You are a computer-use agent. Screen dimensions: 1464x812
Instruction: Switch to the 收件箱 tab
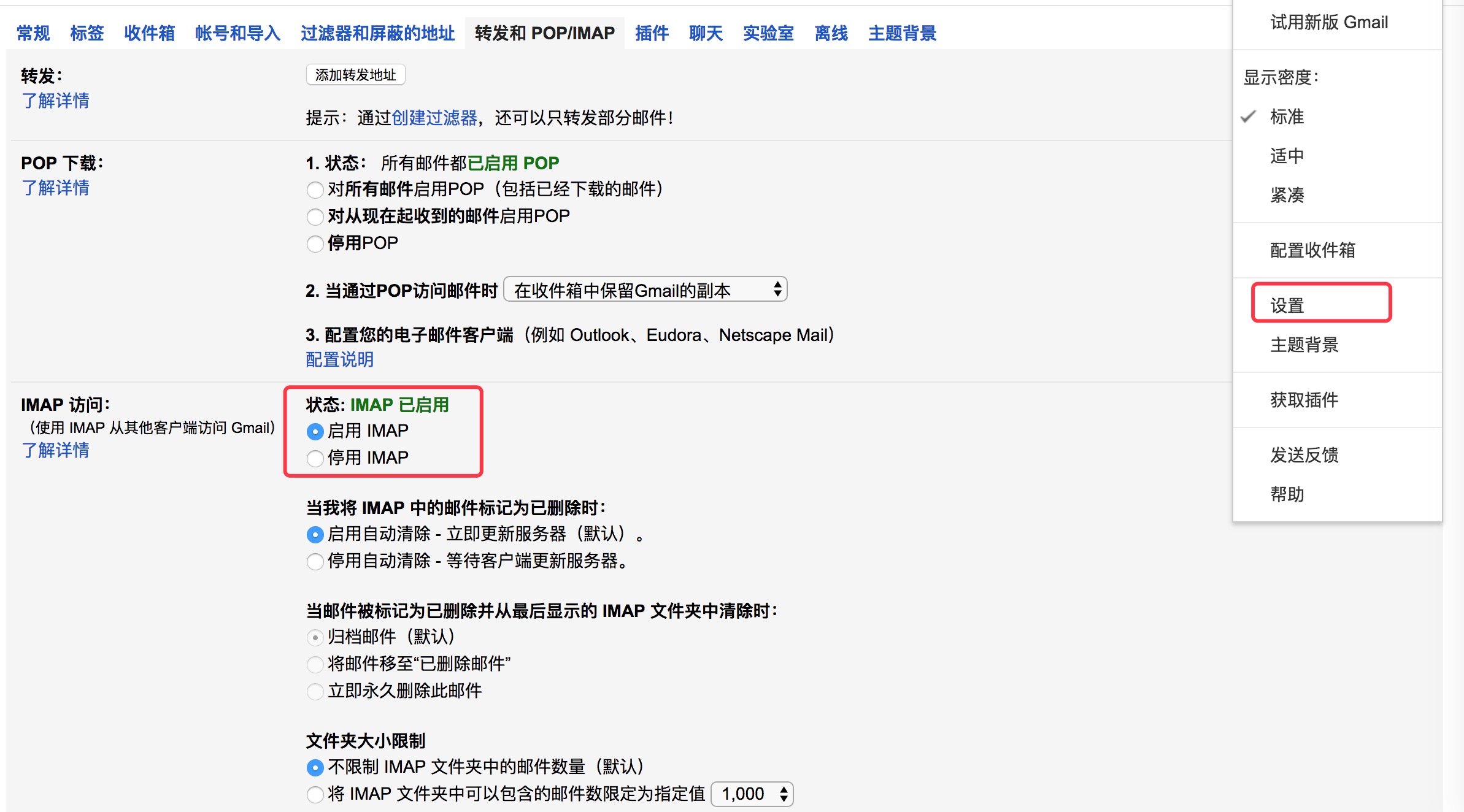[x=149, y=34]
